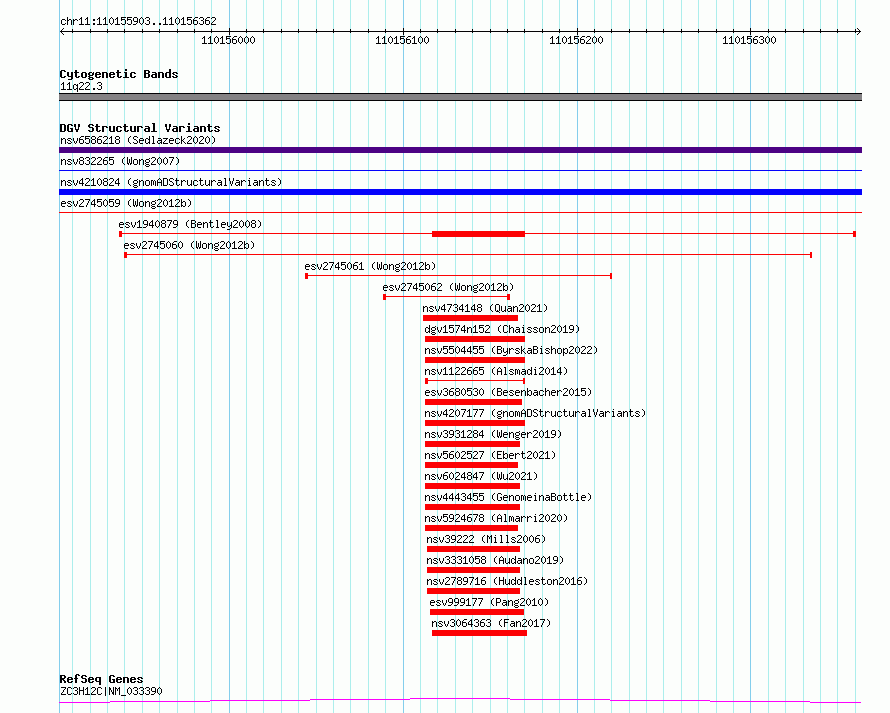The image size is (890, 713).
Task: Click ruler position 110156100
Action: (x=402, y=40)
